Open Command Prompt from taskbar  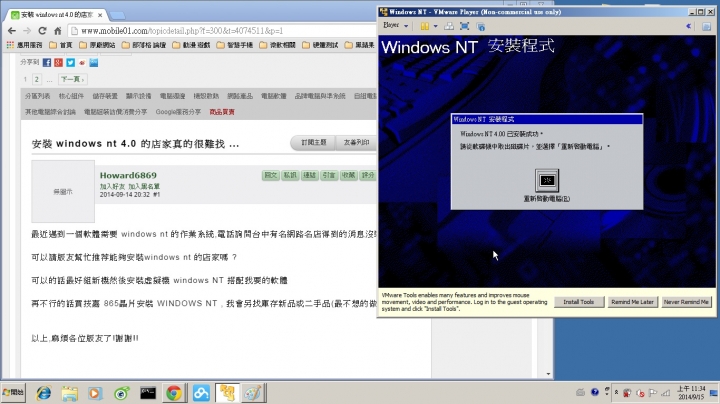point(148,393)
